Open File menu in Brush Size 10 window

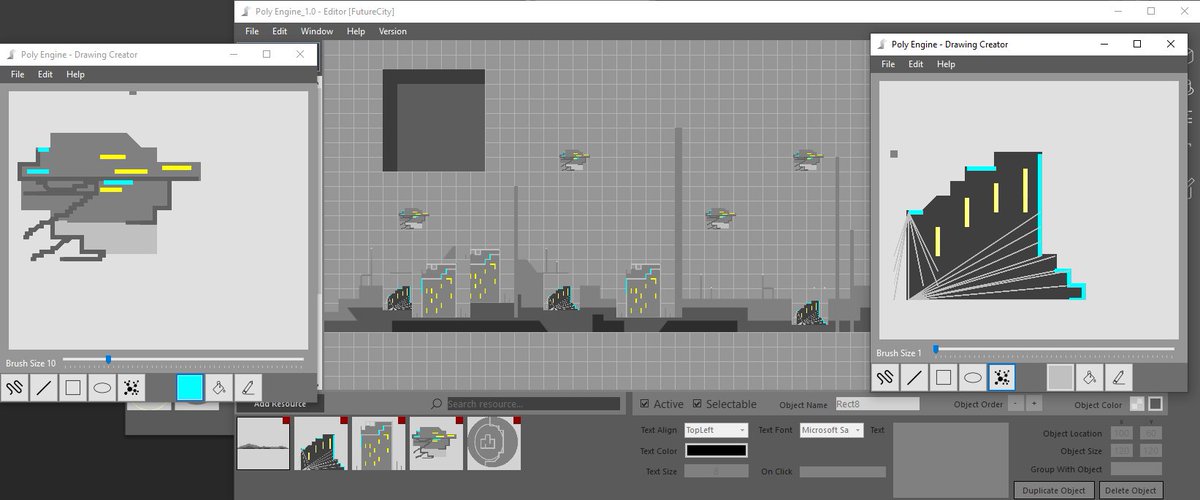[x=17, y=75]
